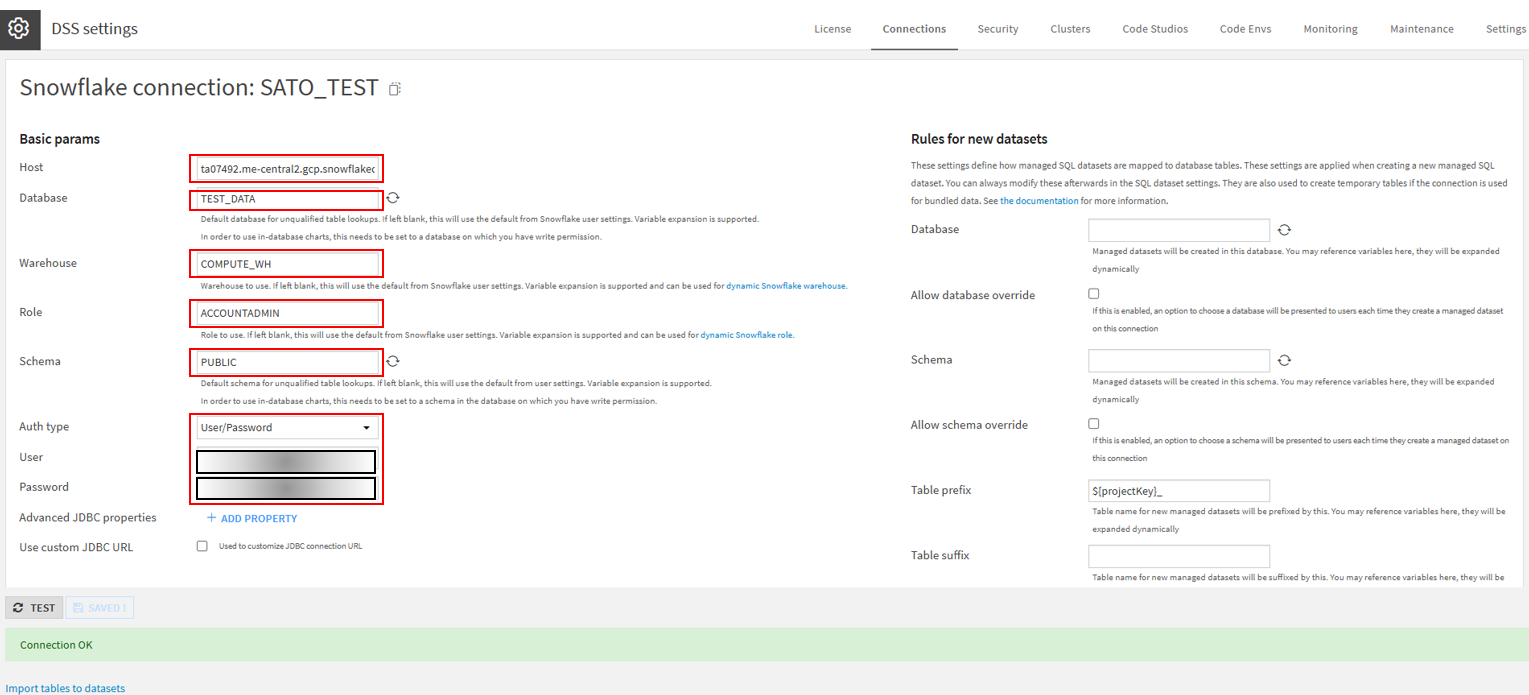Click the Connection OK status message
Viewport: 1529px width, 695px height.
[56, 645]
